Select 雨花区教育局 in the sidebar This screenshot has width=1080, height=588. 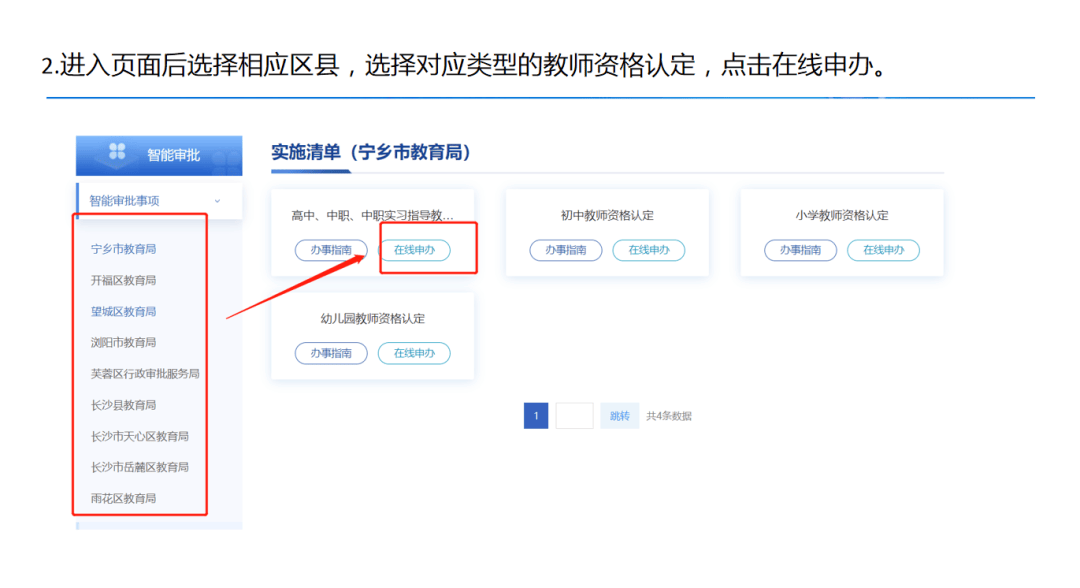point(123,498)
